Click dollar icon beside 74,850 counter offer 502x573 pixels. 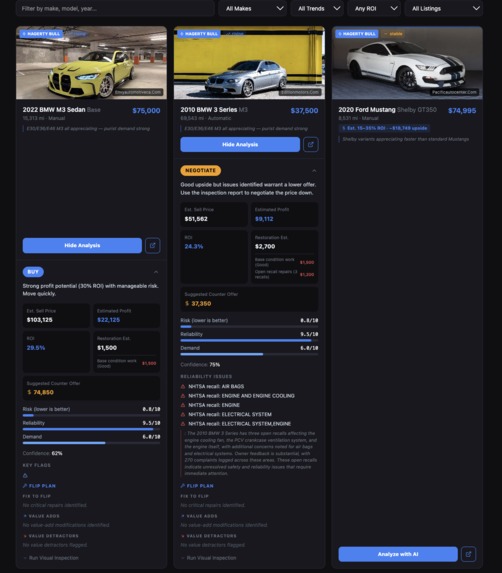pos(29,392)
